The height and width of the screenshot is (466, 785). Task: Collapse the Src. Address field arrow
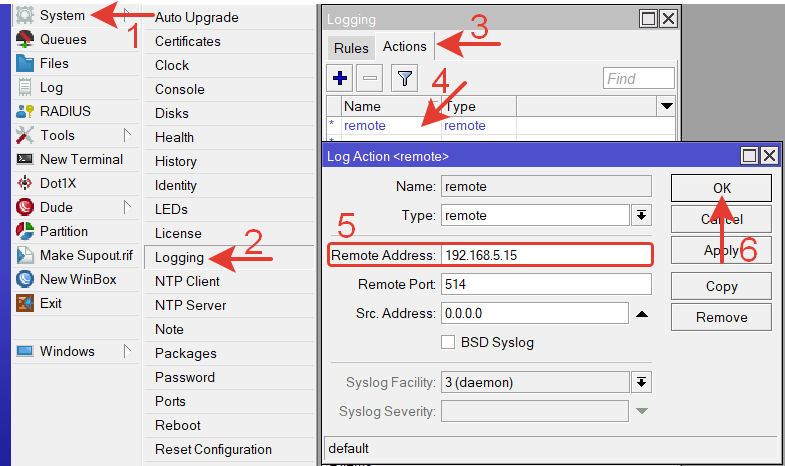click(x=642, y=314)
